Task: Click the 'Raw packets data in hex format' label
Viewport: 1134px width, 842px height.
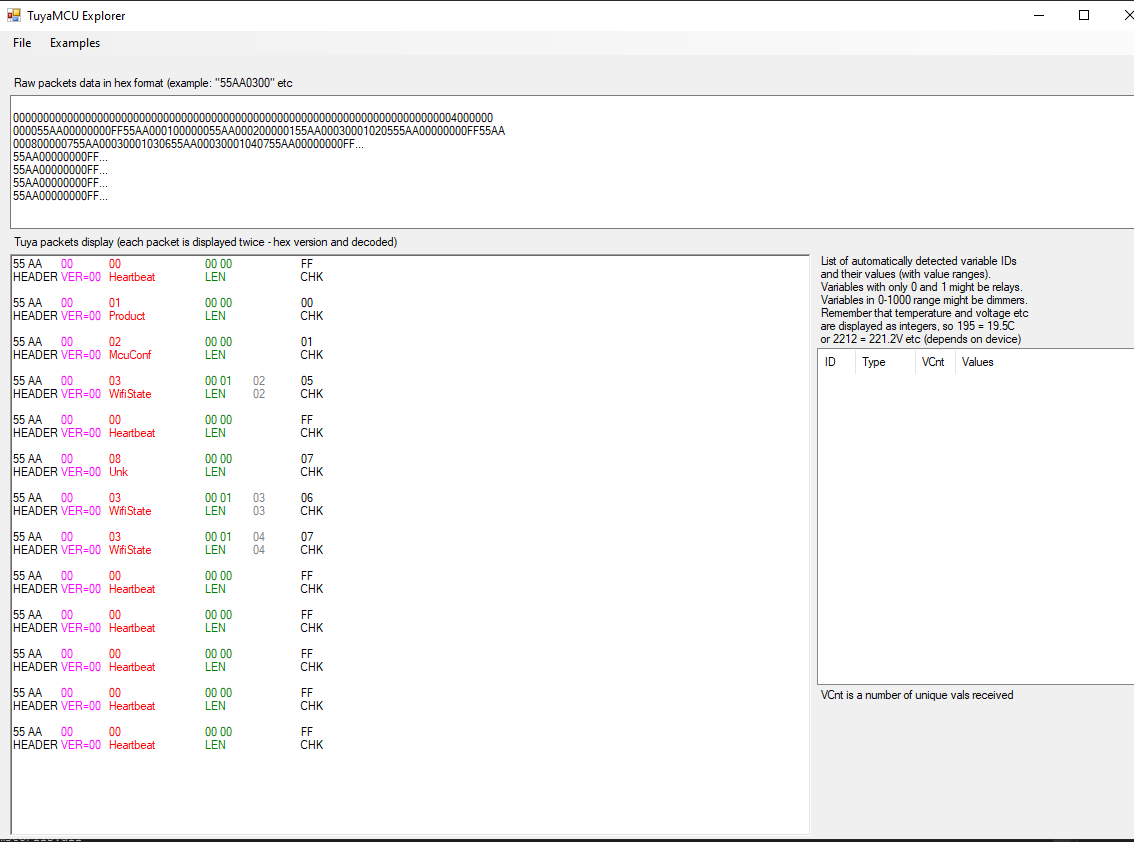Action: 153,83
